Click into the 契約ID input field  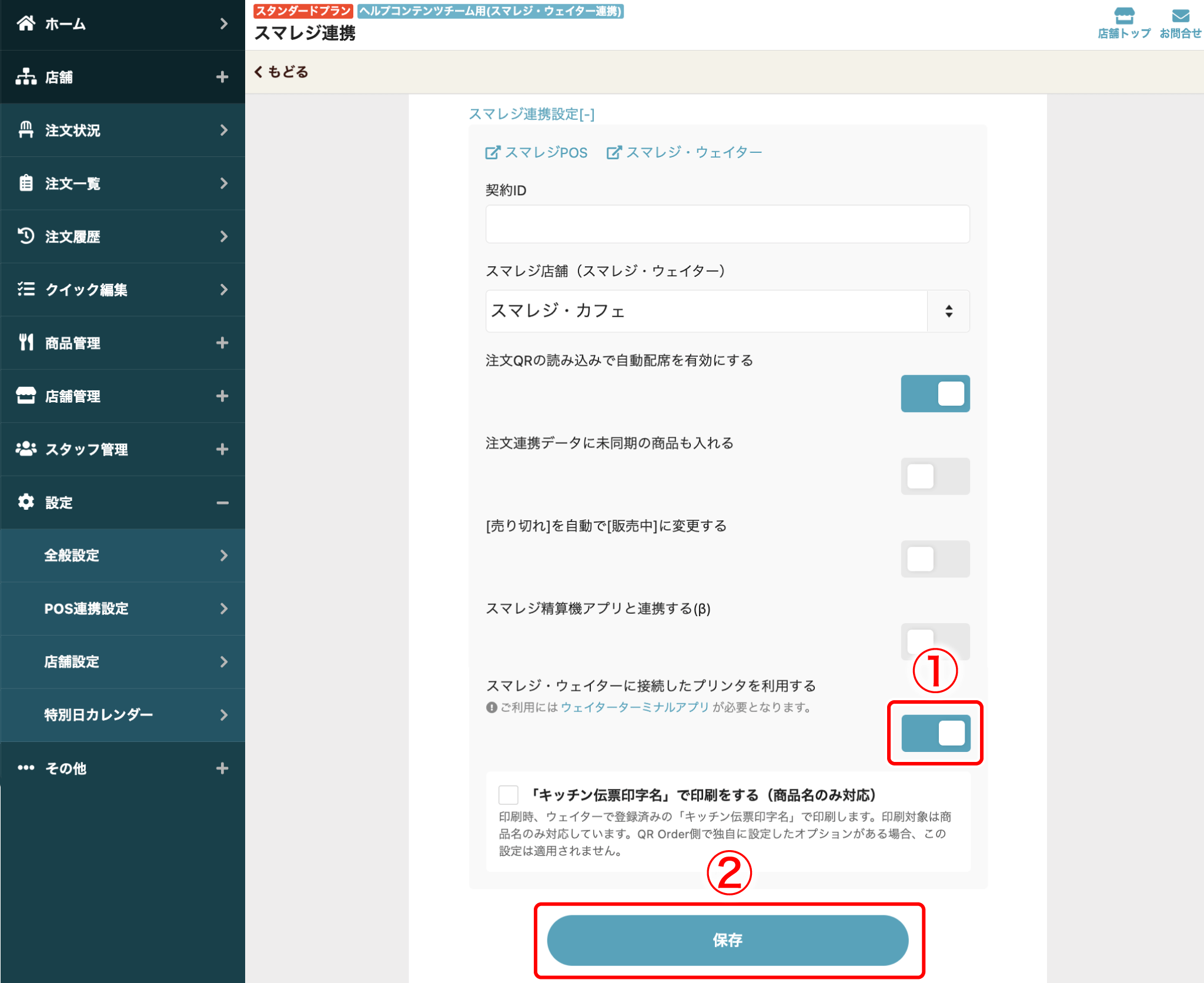pos(727,224)
